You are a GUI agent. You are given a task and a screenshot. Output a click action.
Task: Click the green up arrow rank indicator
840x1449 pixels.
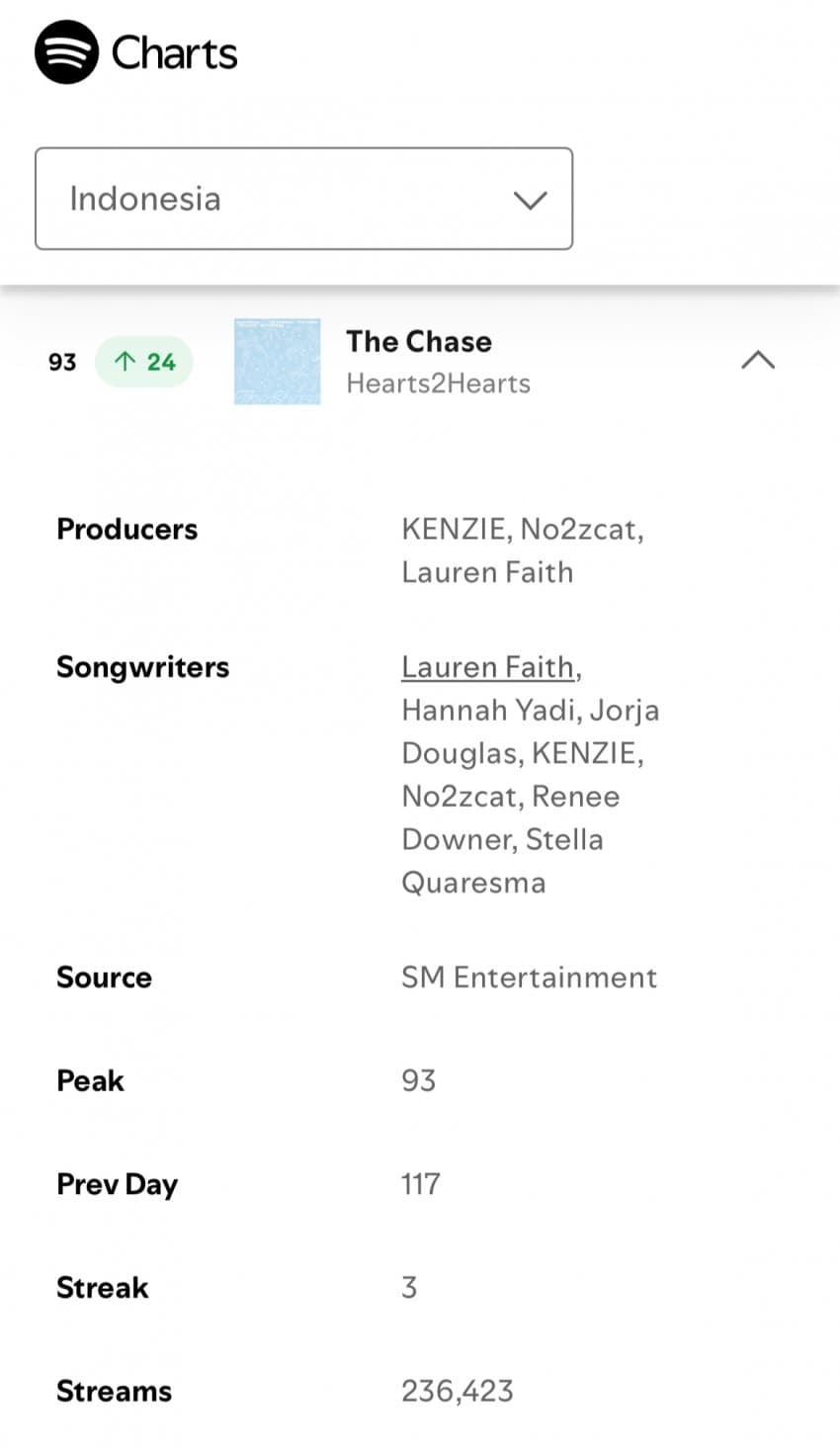pos(125,362)
